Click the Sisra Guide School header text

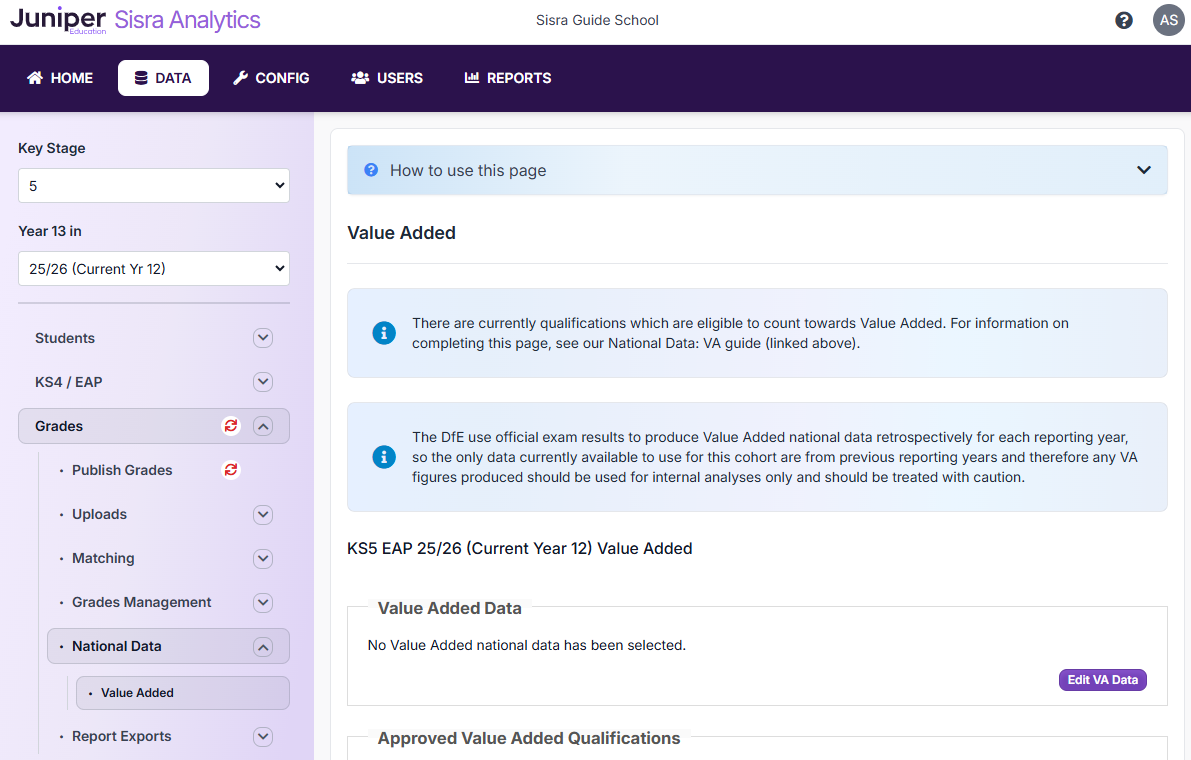pos(597,20)
